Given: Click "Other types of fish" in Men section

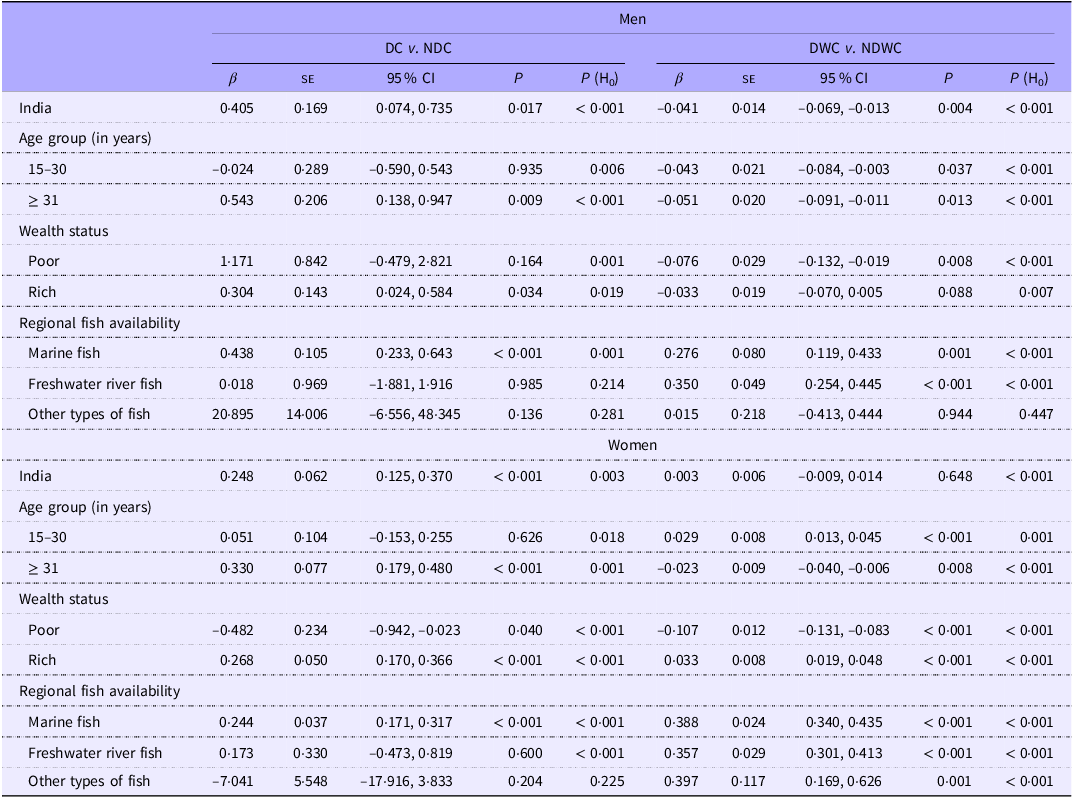Looking at the screenshot, I should (x=89, y=415).
